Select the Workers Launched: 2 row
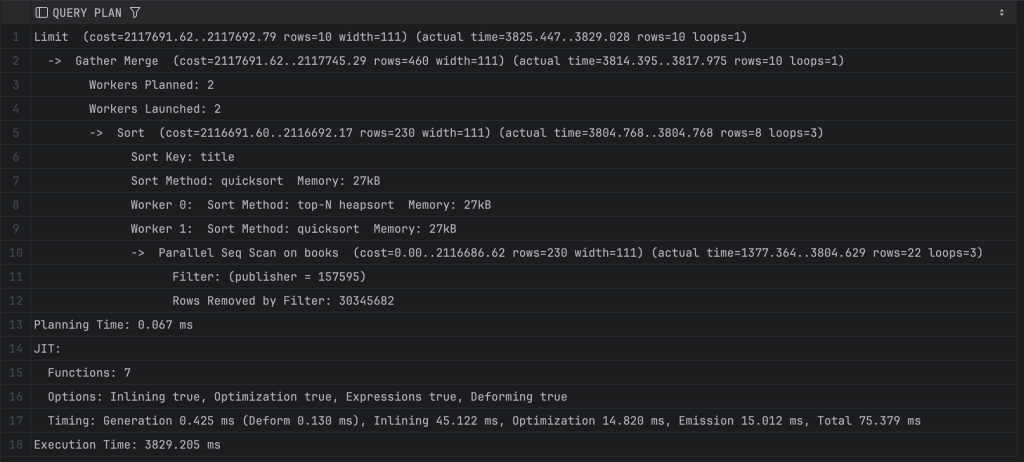The image size is (1024, 462). [x=155, y=109]
